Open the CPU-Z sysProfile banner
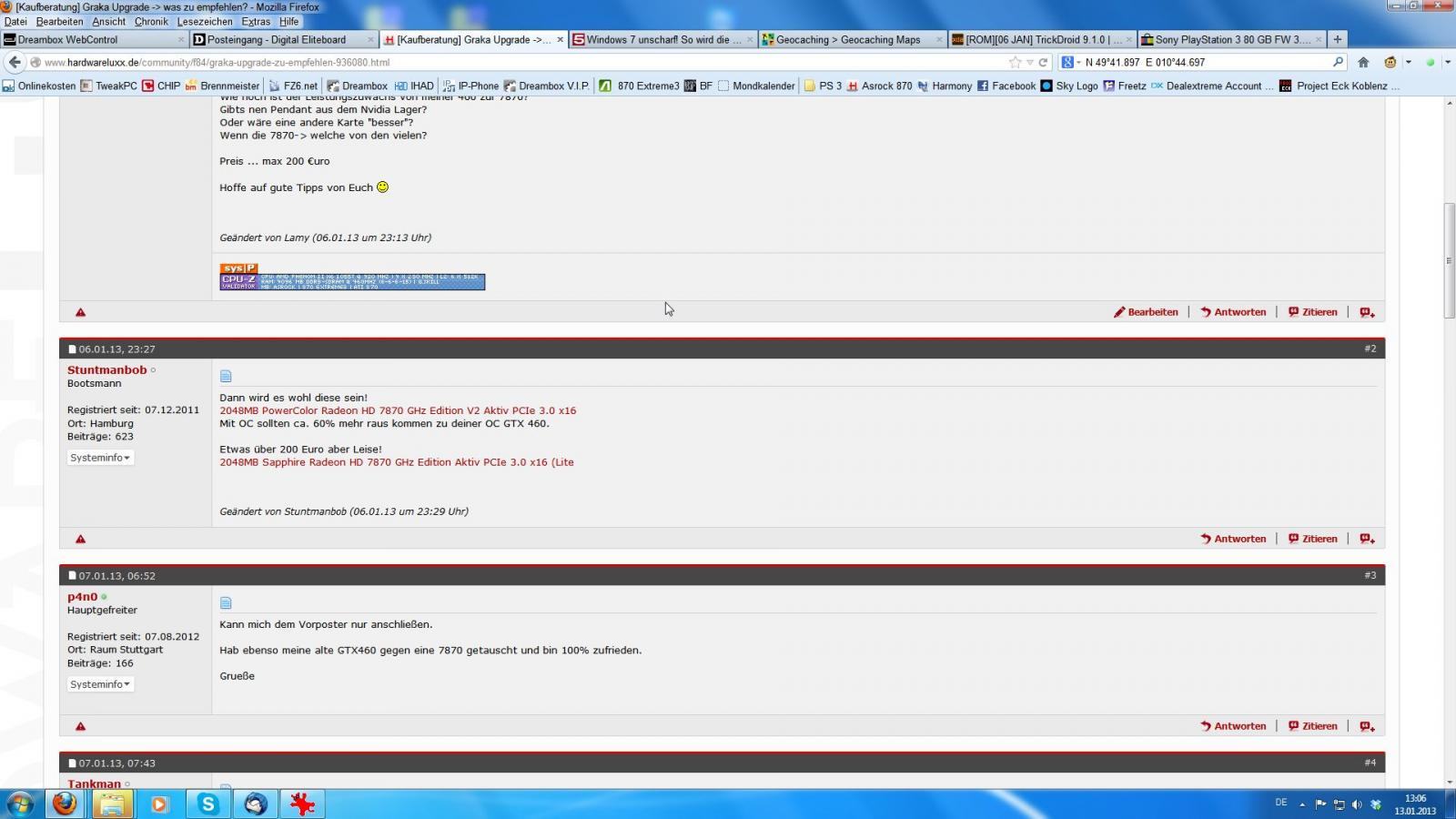This screenshot has height=819, width=1456. [352, 277]
